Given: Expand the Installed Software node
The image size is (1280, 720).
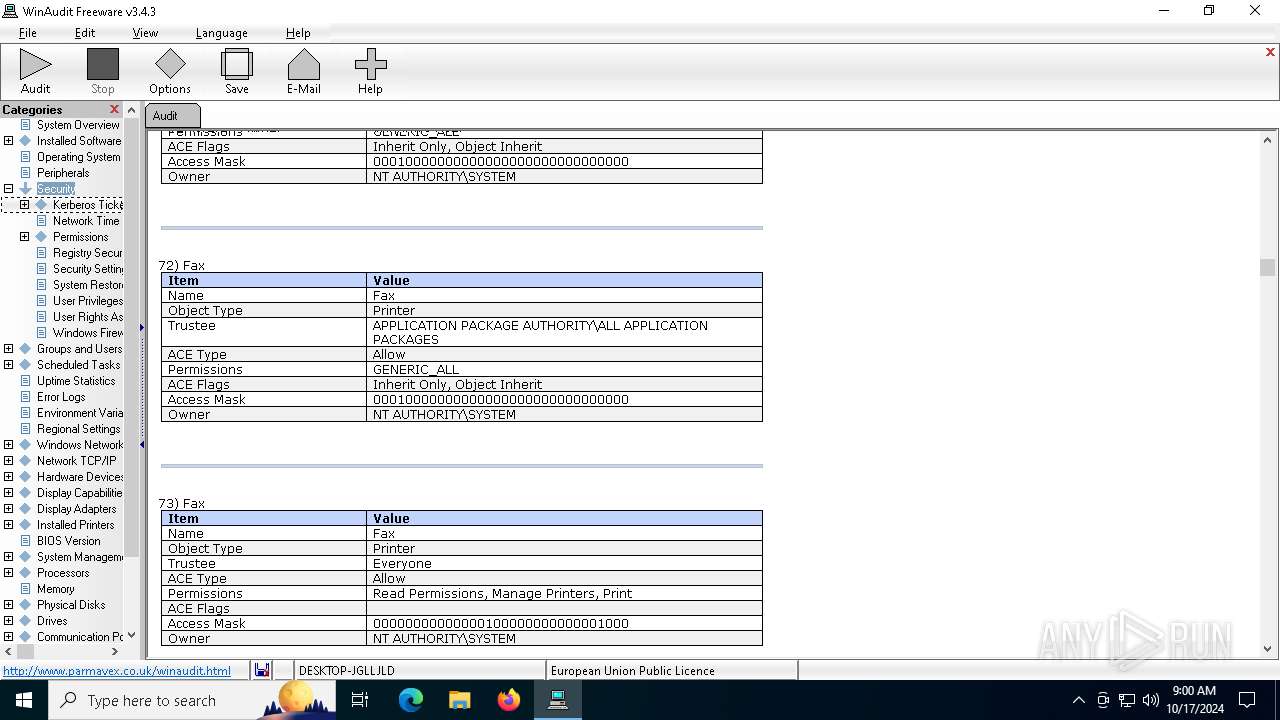Looking at the screenshot, I should coord(9,141).
